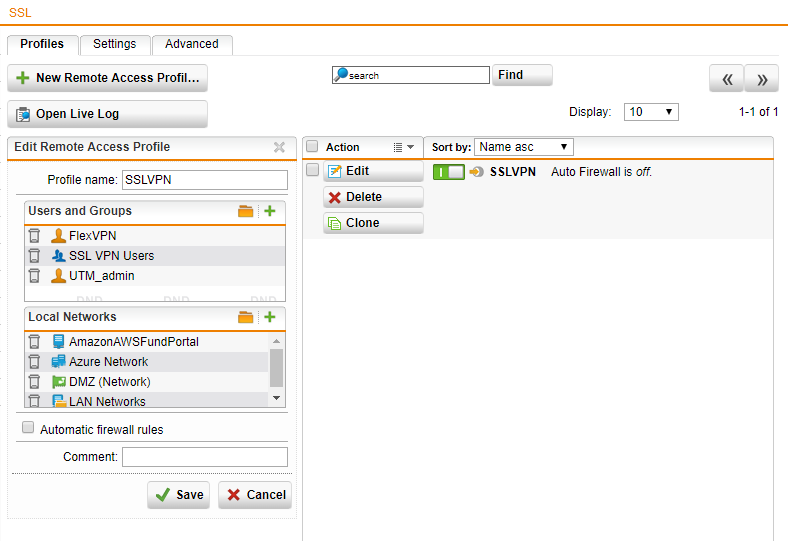This screenshot has width=788, height=541.
Task: Add new network with green plus in Local Networks
Action: pyautogui.click(x=270, y=317)
